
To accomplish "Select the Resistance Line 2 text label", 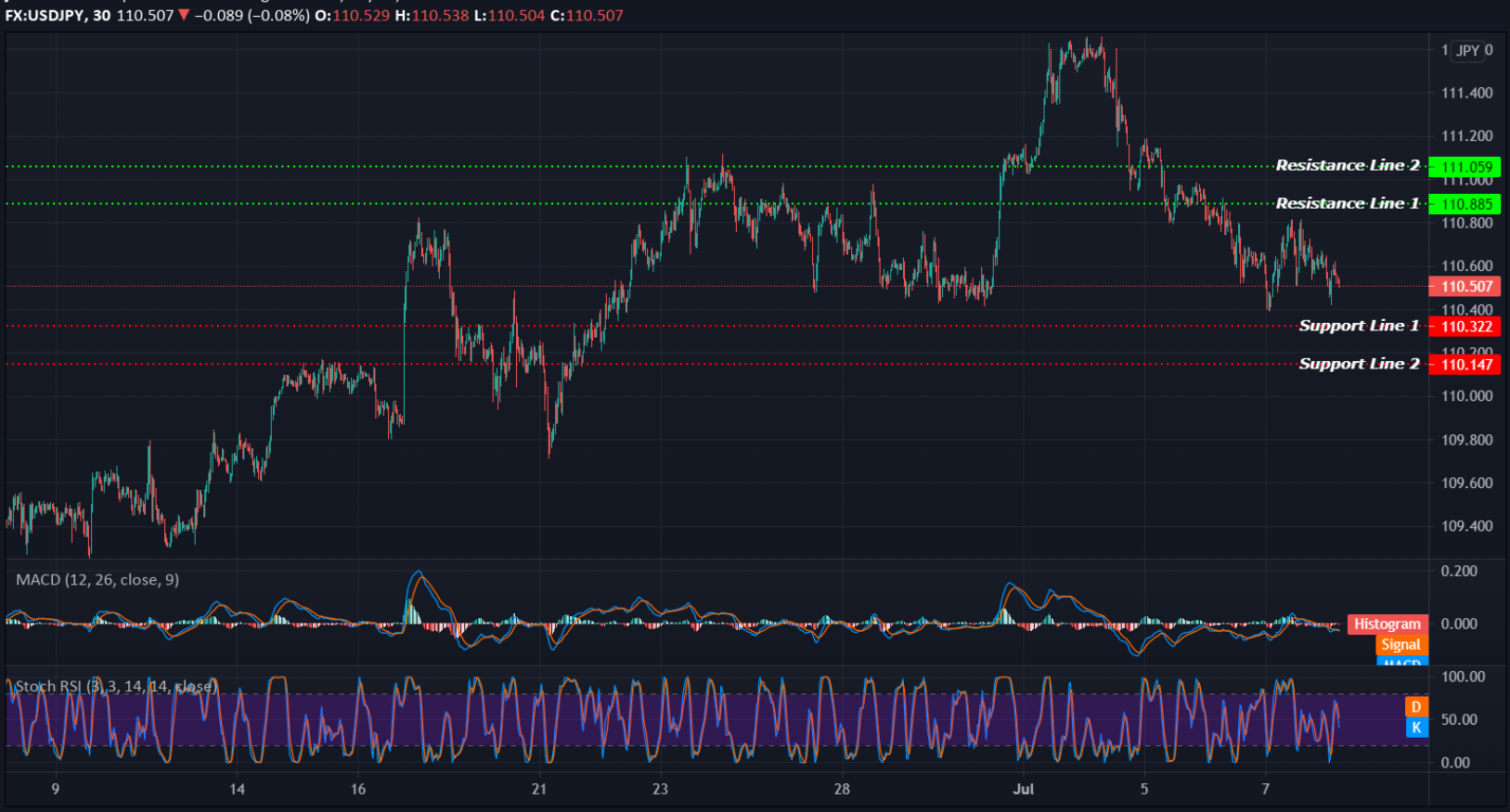I will [x=1348, y=165].
